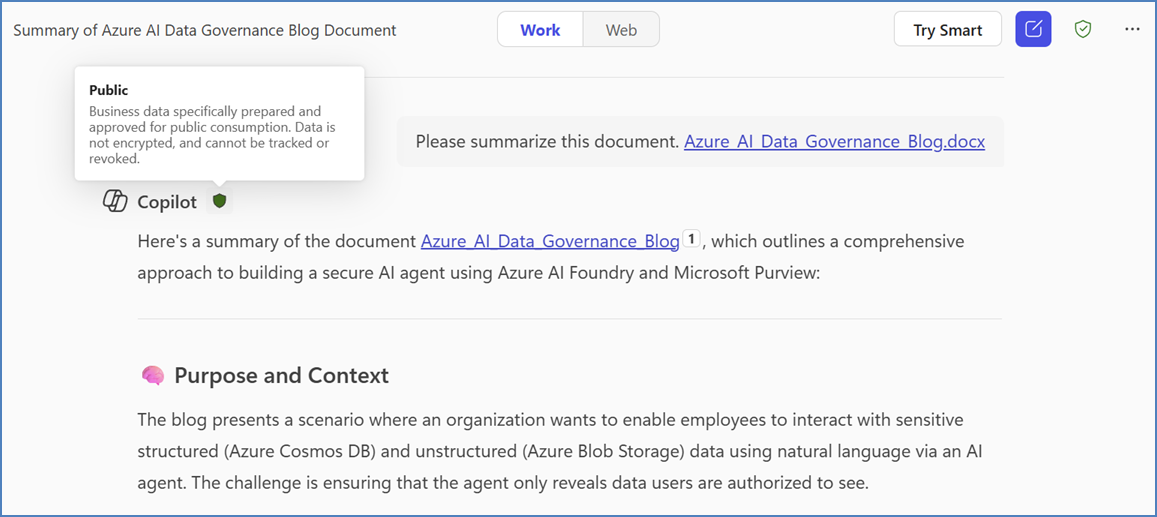Image resolution: width=1157 pixels, height=517 pixels.
Task: Open Azure_AI_Data_Governance_Blog.docx link in the prompt
Action: pos(834,141)
